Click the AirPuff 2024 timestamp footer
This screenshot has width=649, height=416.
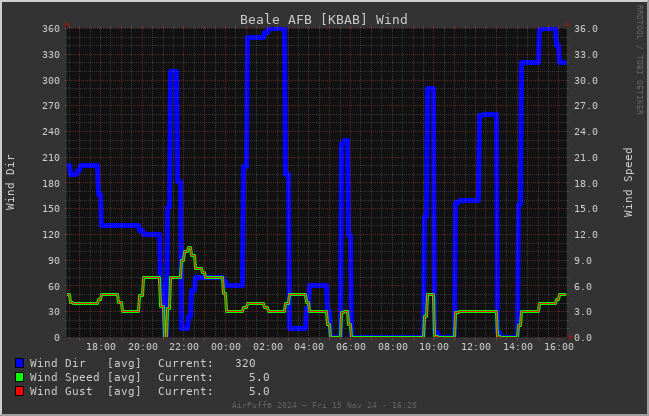324,405
